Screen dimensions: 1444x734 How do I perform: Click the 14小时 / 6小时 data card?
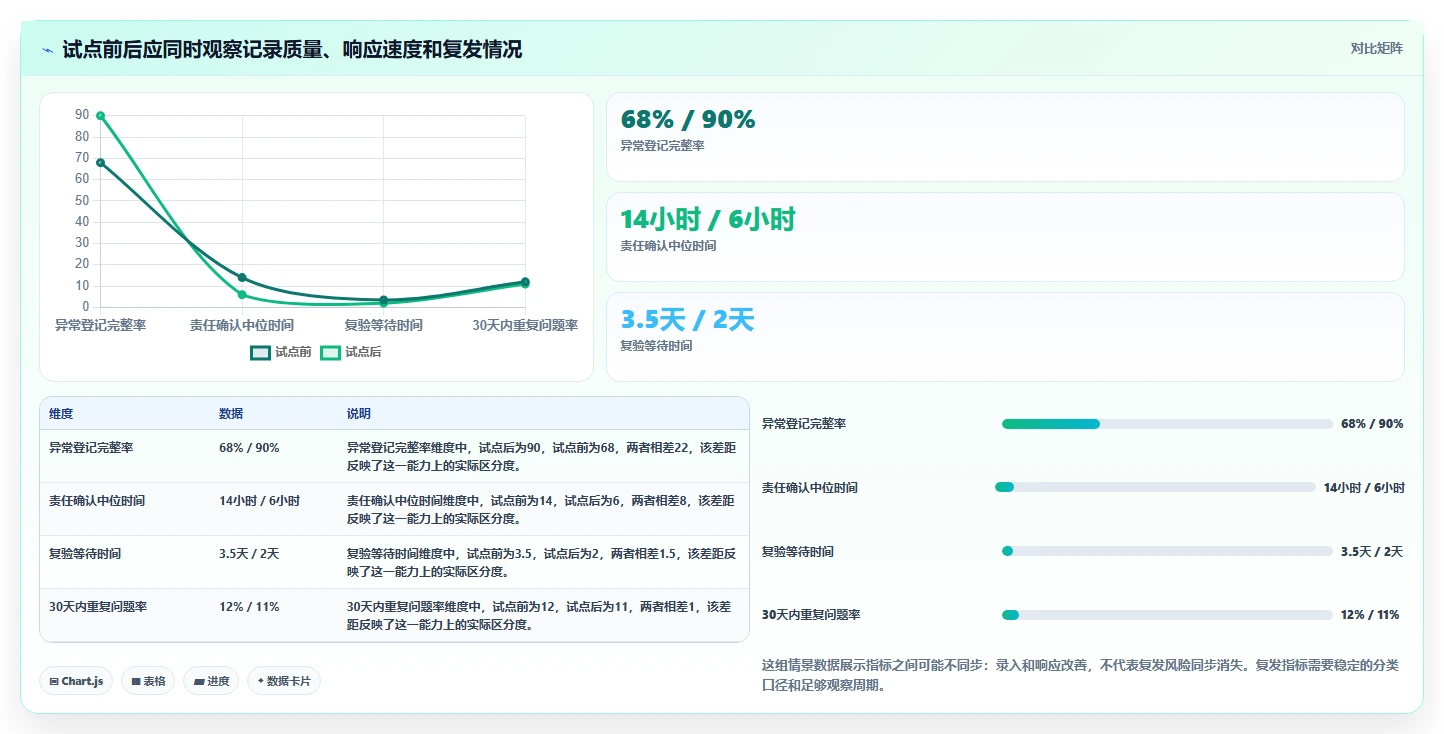point(1005,237)
